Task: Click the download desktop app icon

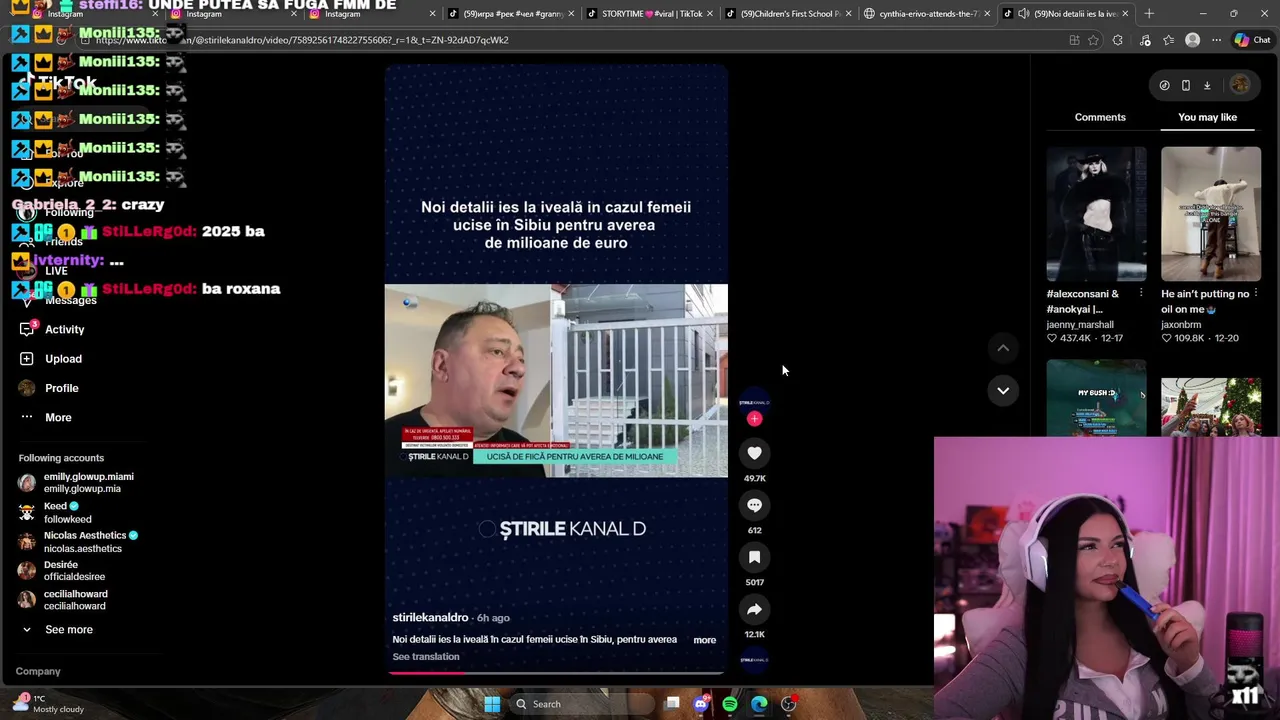Action: [x=1207, y=85]
